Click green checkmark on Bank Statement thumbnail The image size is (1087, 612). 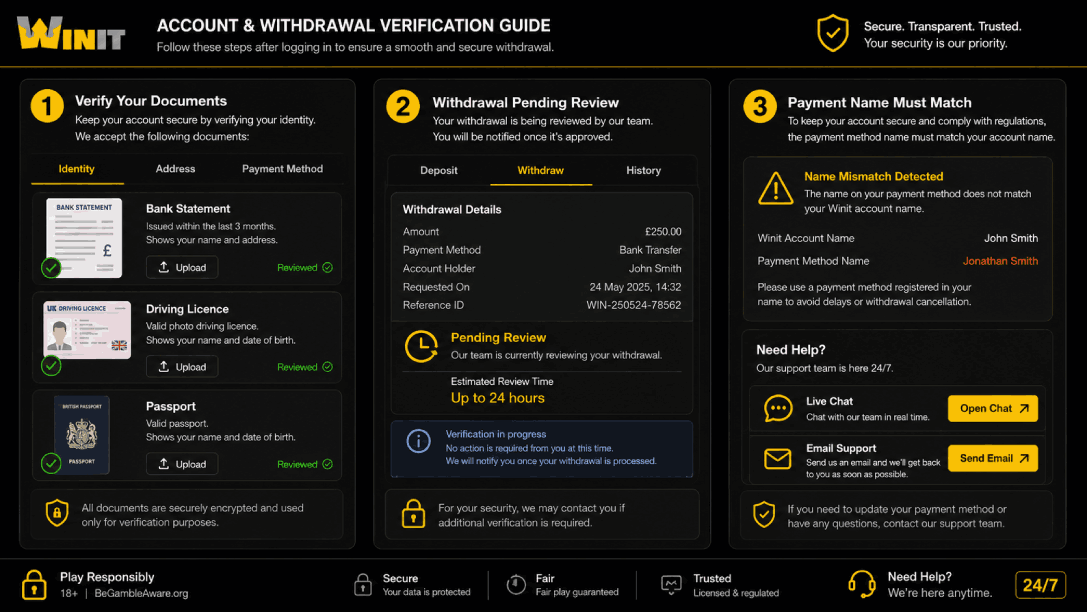point(51,268)
